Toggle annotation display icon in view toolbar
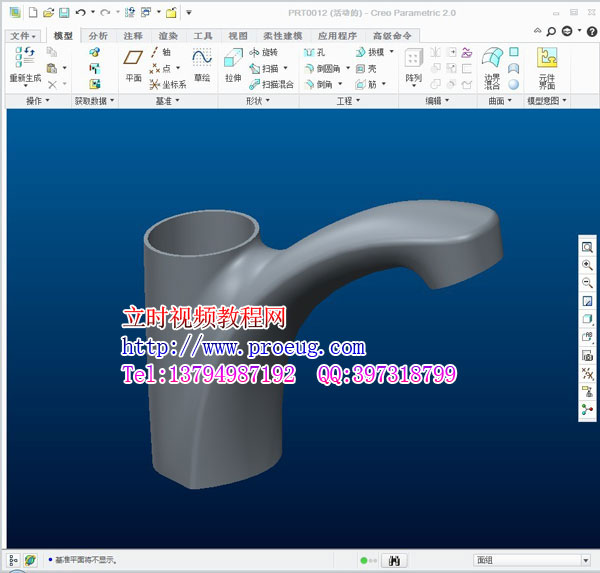 [x=587, y=391]
